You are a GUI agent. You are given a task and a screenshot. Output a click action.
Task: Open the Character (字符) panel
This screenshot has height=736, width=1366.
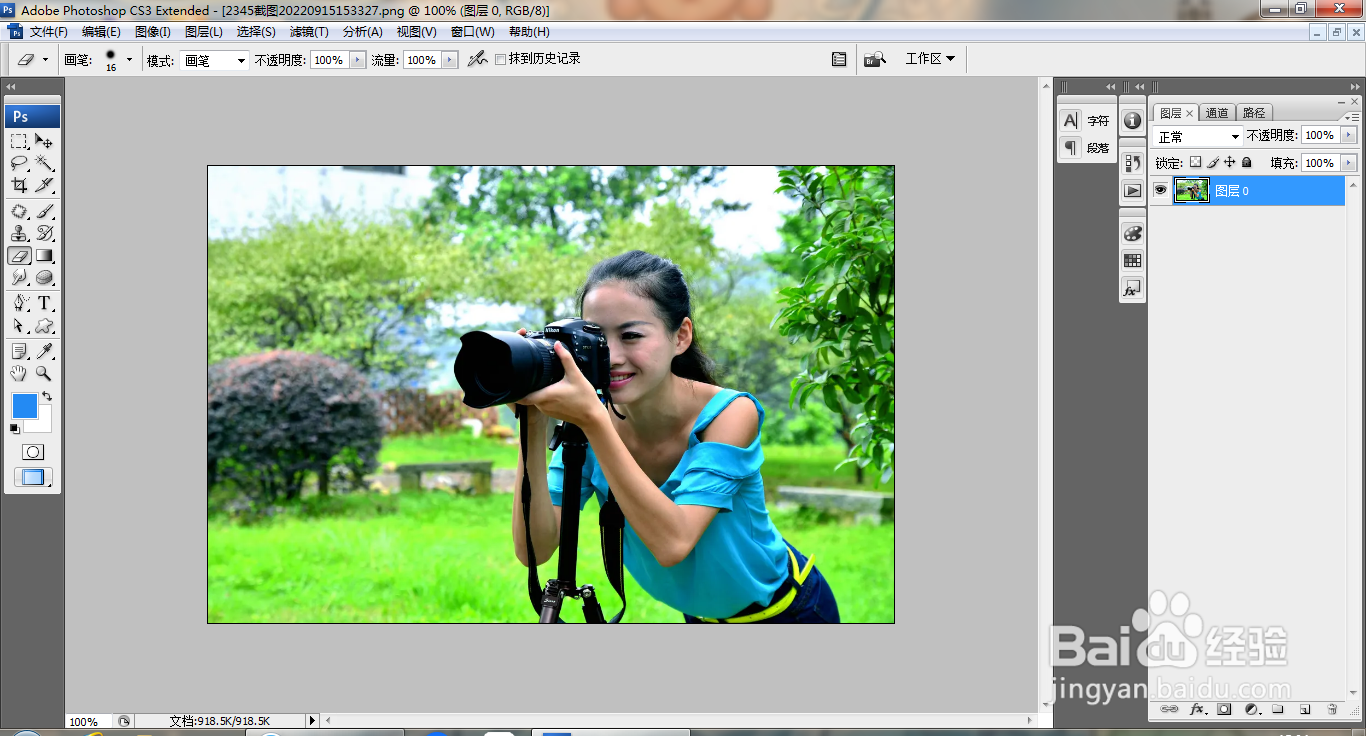pos(1086,120)
